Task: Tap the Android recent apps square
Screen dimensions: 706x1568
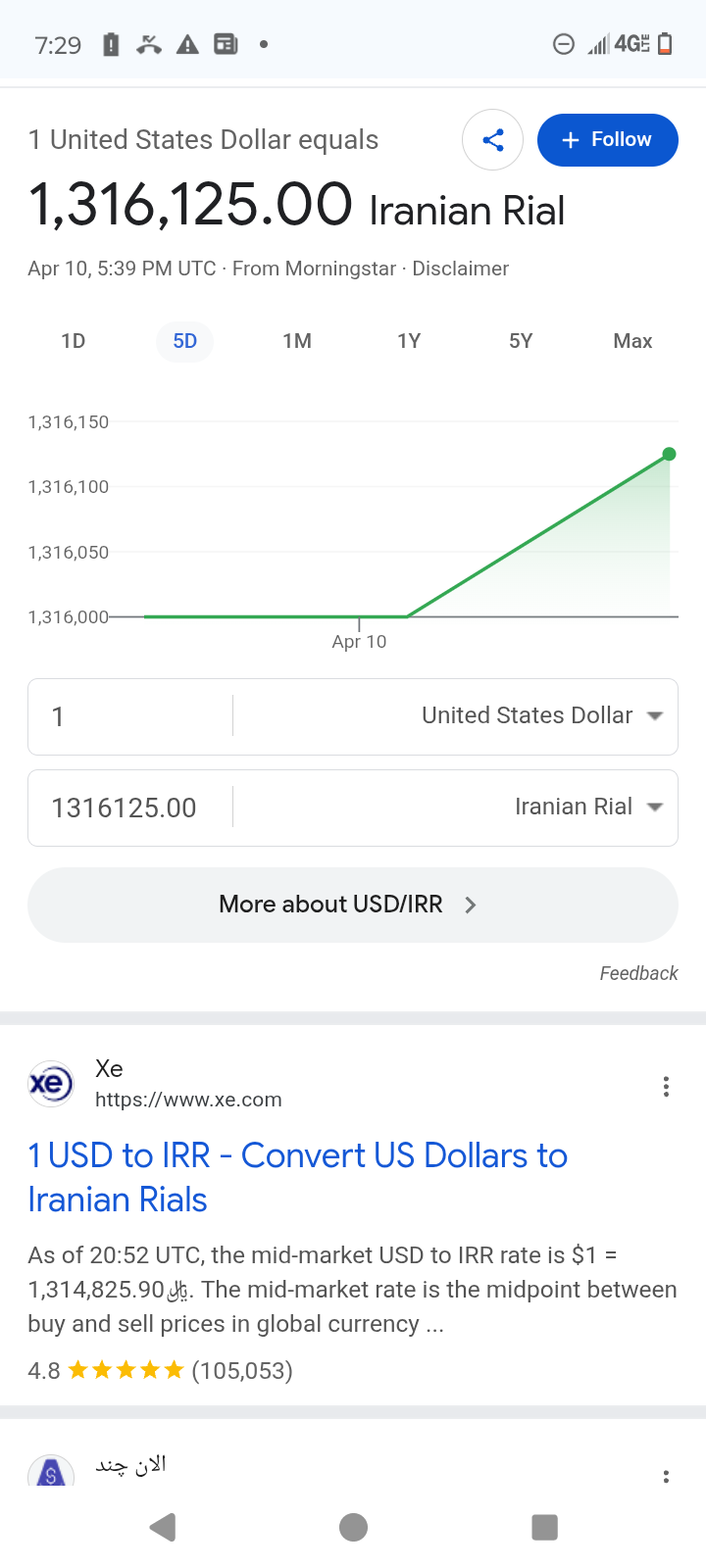Action: [544, 1527]
